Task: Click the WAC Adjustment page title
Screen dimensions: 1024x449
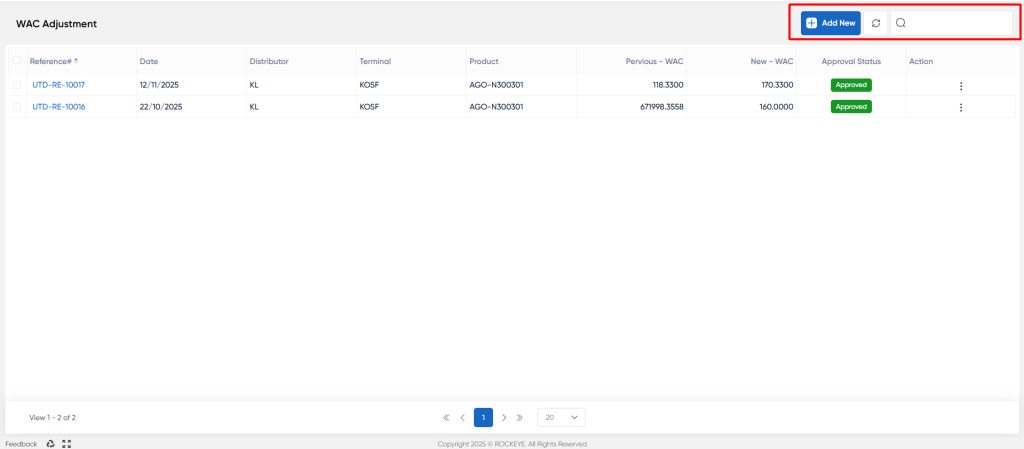Action: (56, 23)
